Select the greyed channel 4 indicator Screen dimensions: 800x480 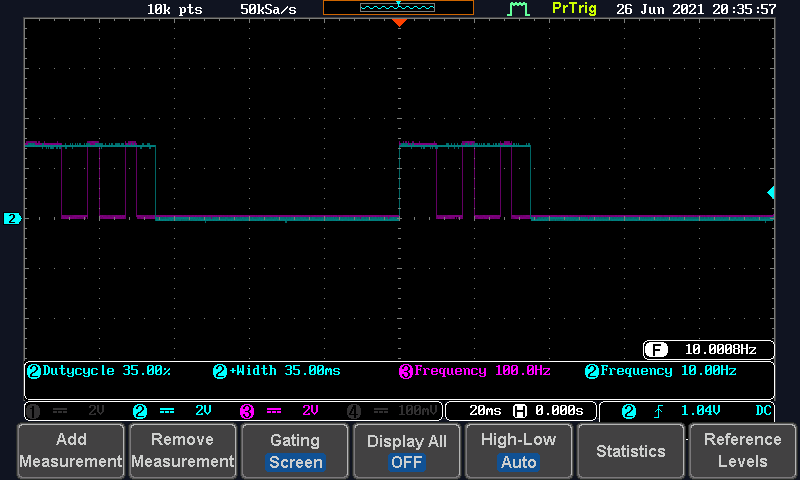[x=354, y=411]
